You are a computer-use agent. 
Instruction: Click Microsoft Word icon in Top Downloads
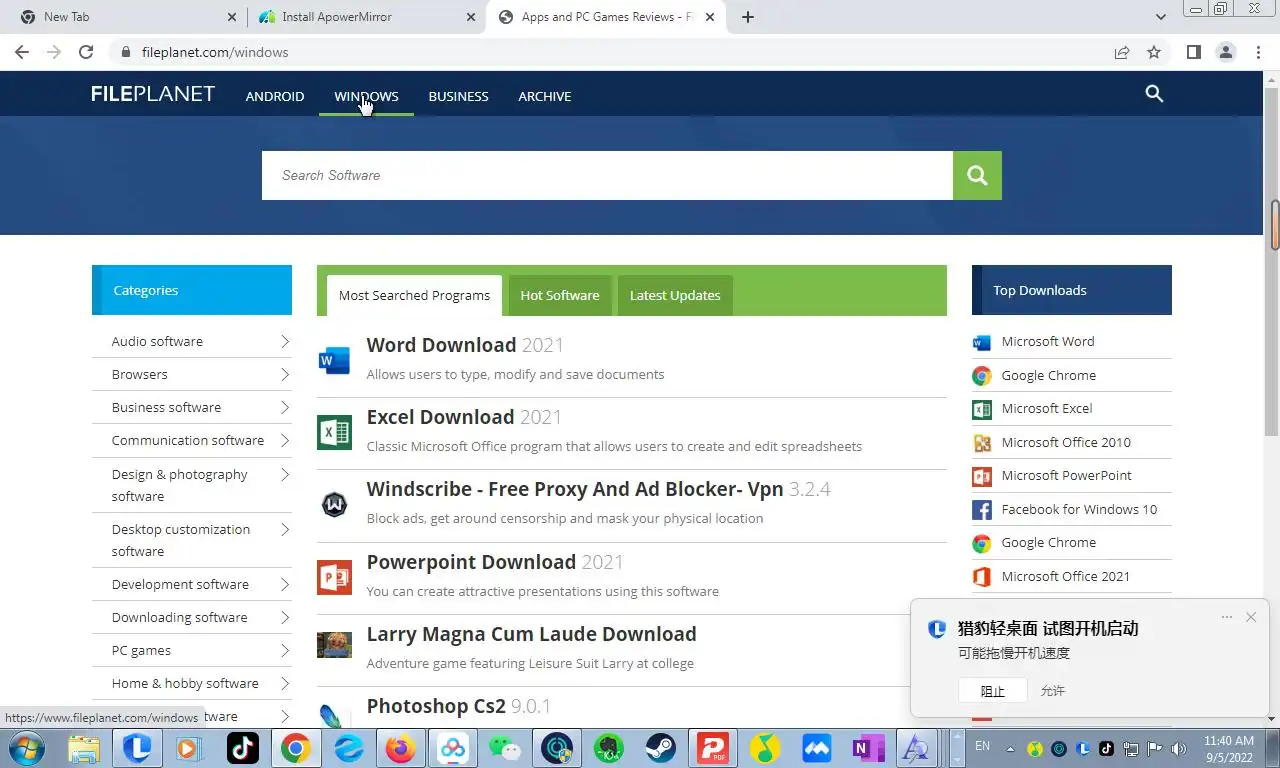(x=982, y=342)
